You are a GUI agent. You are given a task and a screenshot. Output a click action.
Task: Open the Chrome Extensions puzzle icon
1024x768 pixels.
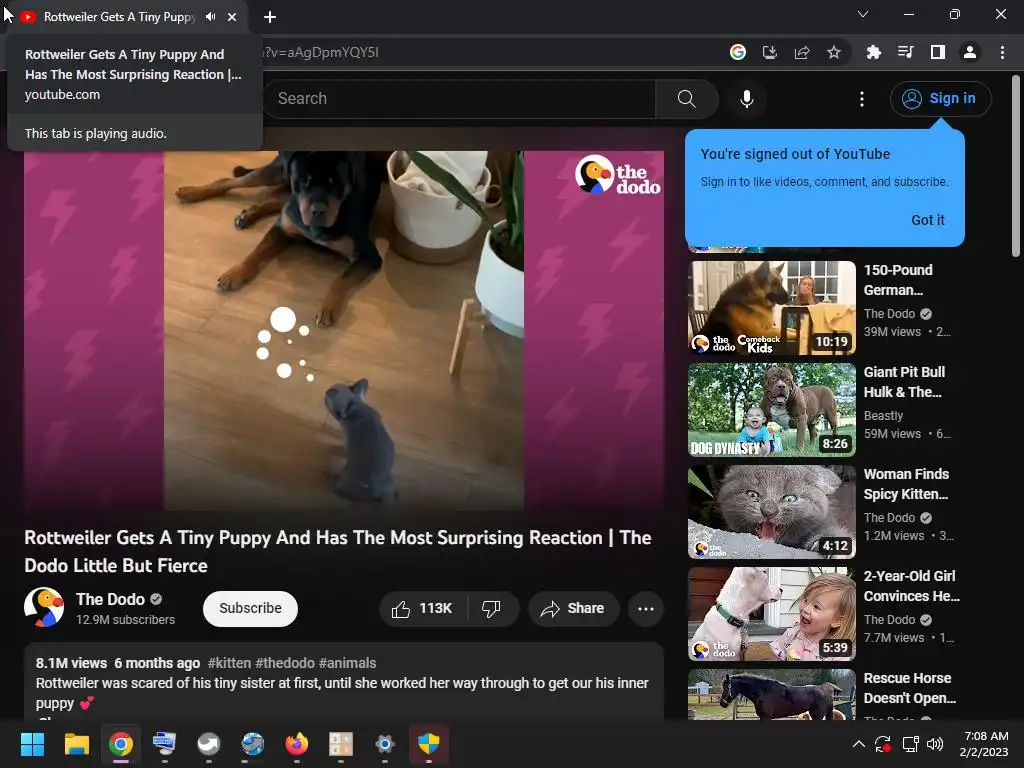pyautogui.click(x=874, y=52)
